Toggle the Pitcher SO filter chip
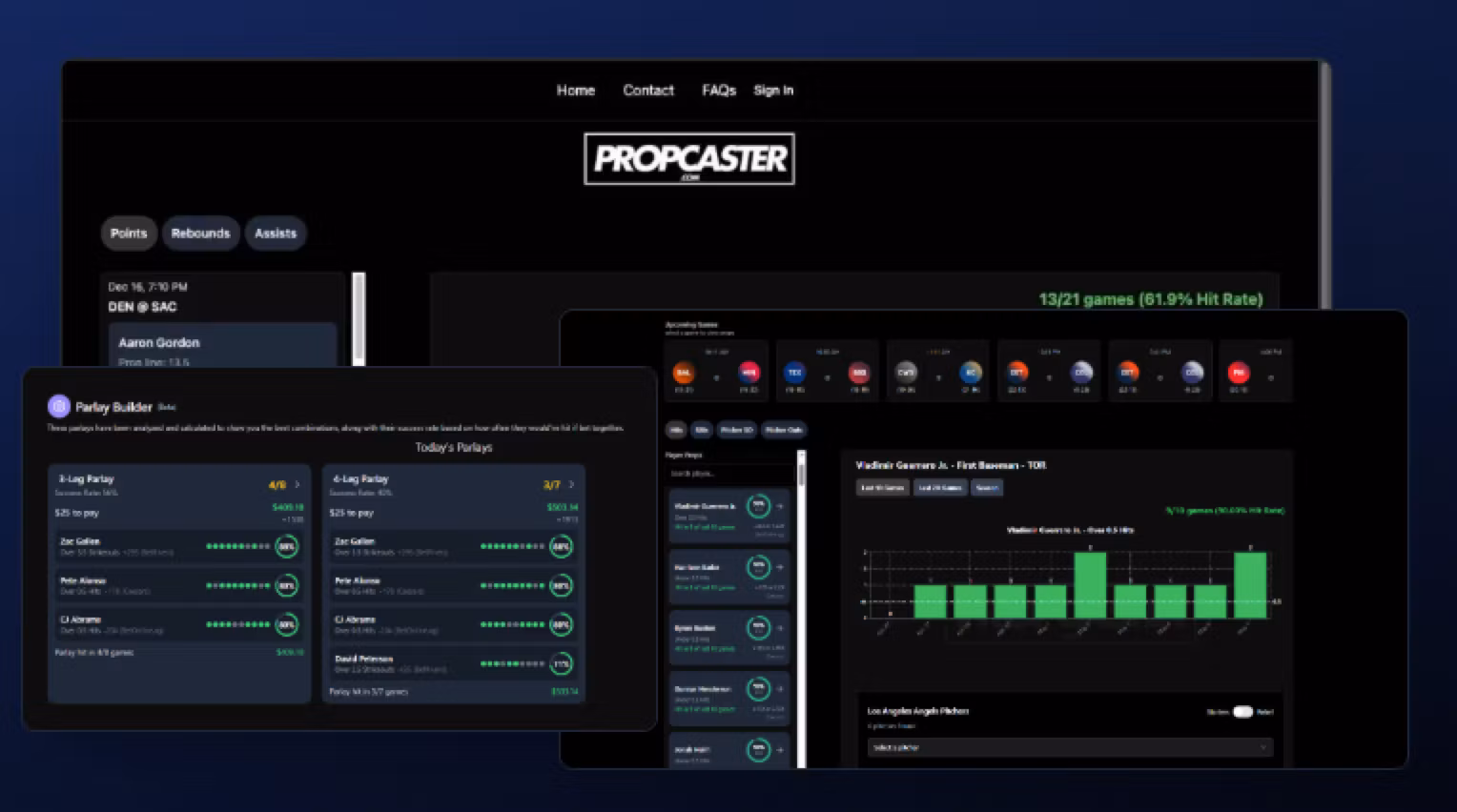Screen dimensions: 1457x812 [736, 430]
